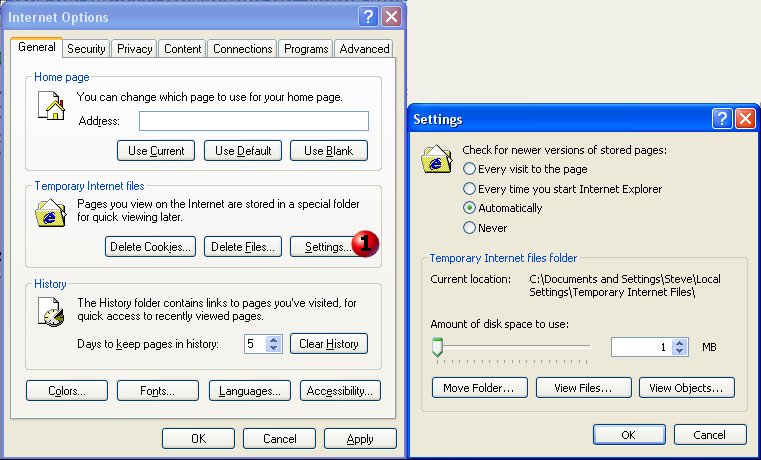Image resolution: width=761 pixels, height=460 pixels.
Task: Click the View Objects button
Action: click(x=687, y=388)
